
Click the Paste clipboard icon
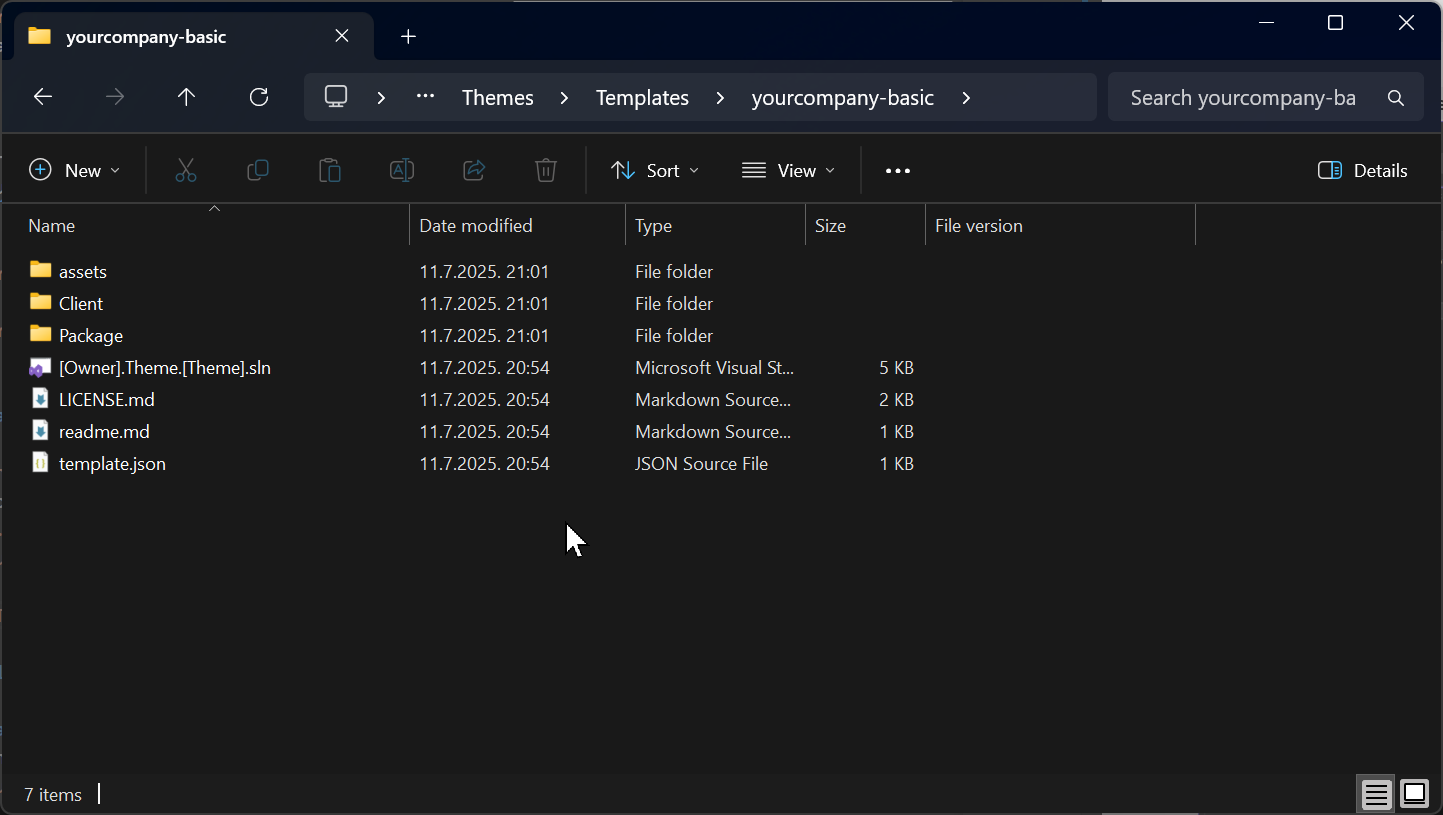tap(330, 171)
